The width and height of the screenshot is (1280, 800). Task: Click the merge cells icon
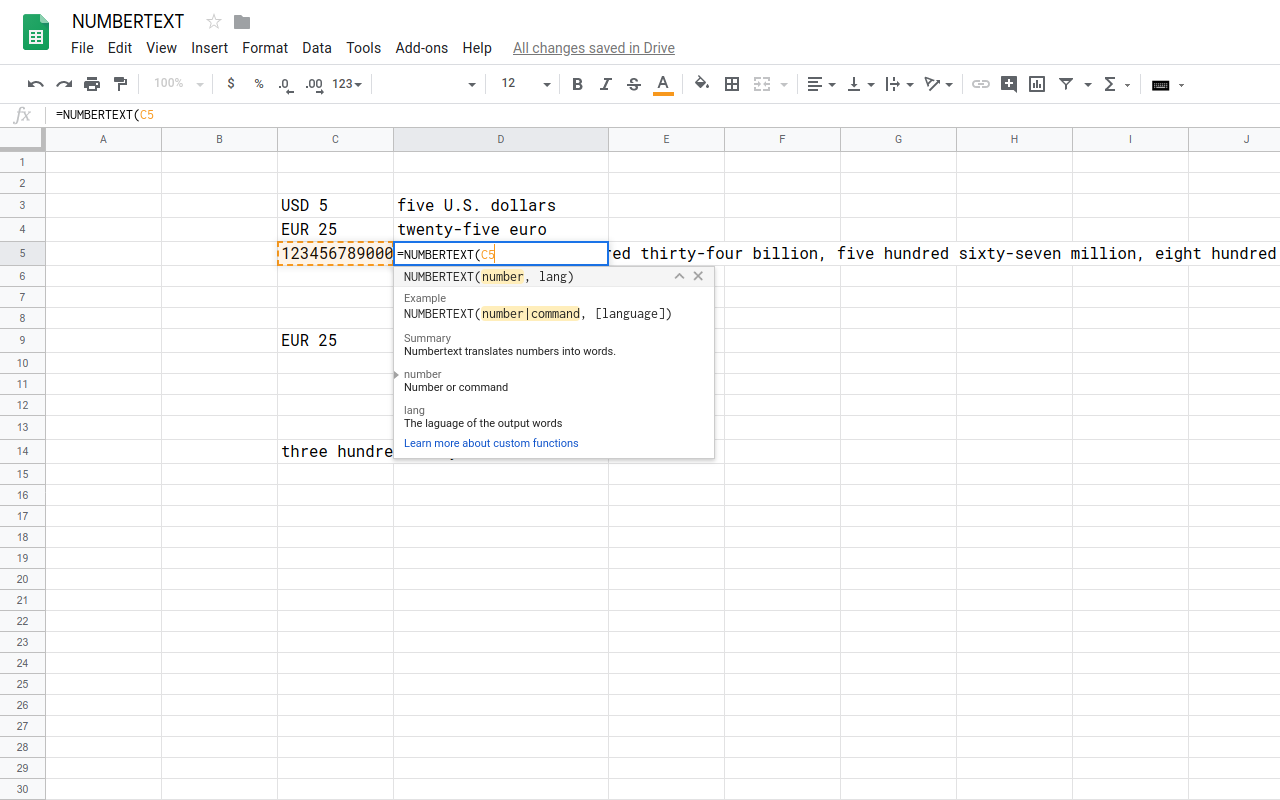tap(762, 84)
